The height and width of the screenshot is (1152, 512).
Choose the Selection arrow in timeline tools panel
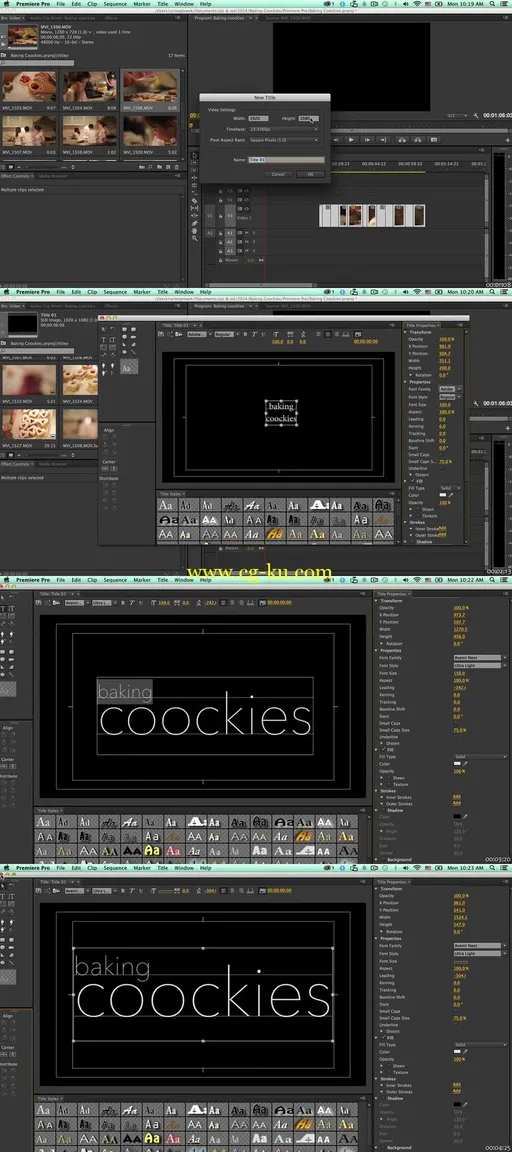pyautogui.click(x=195, y=155)
